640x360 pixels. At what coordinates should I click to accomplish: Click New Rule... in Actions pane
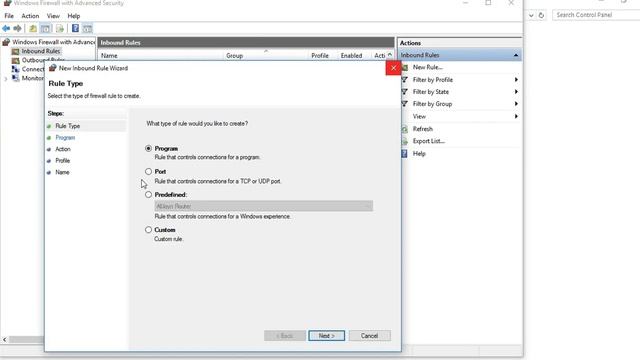[427, 67]
